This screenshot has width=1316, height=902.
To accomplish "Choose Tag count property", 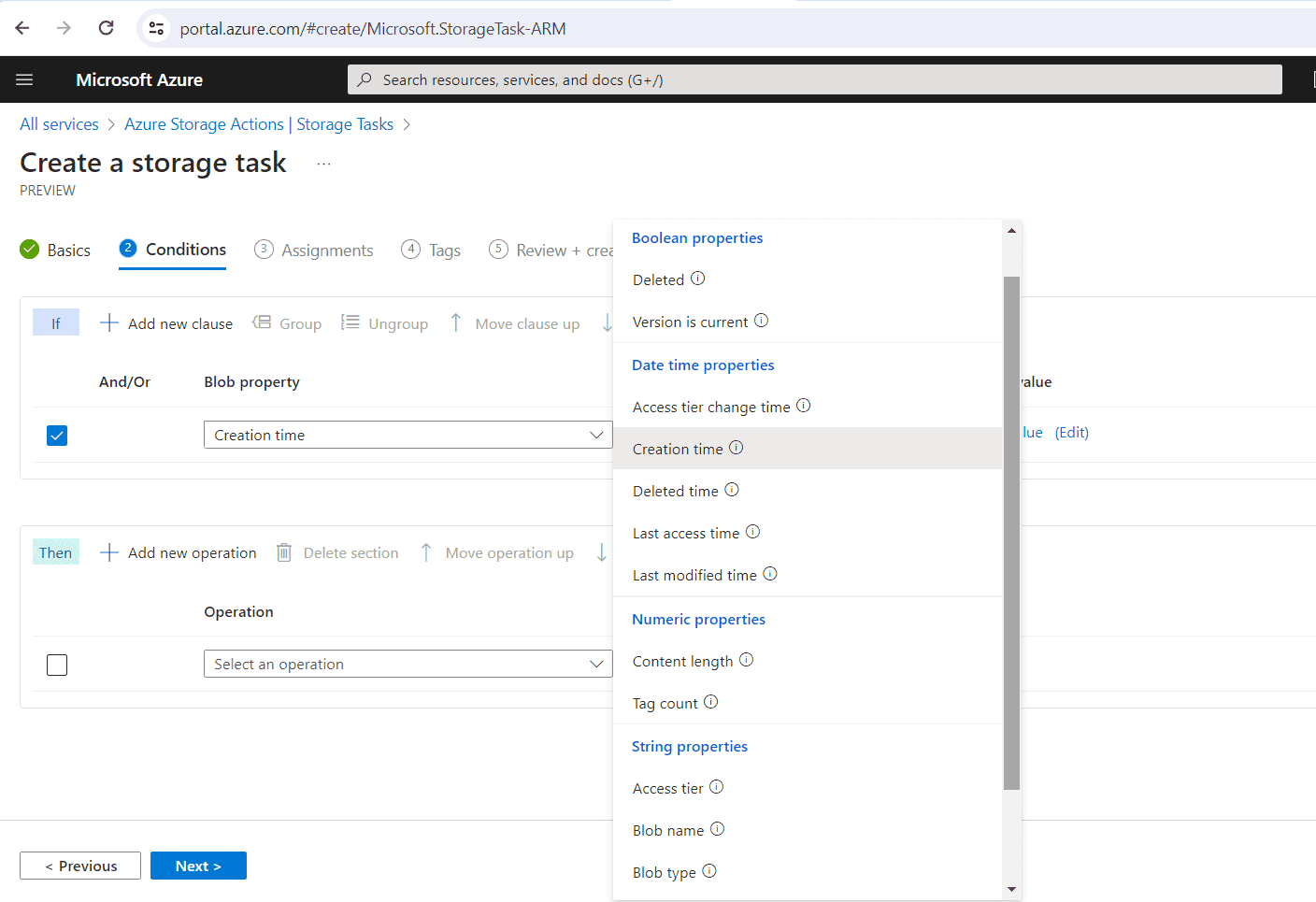I will click(x=808, y=703).
